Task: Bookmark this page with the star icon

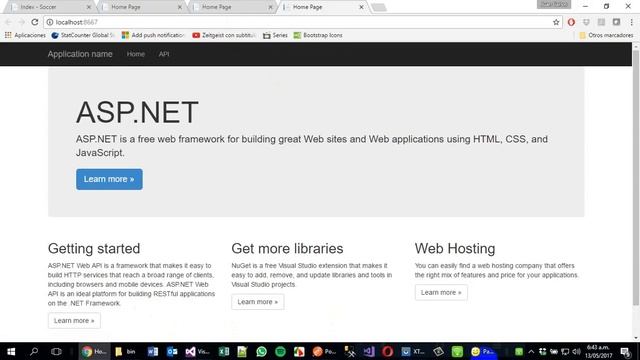Action: click(x=556, y=22)
